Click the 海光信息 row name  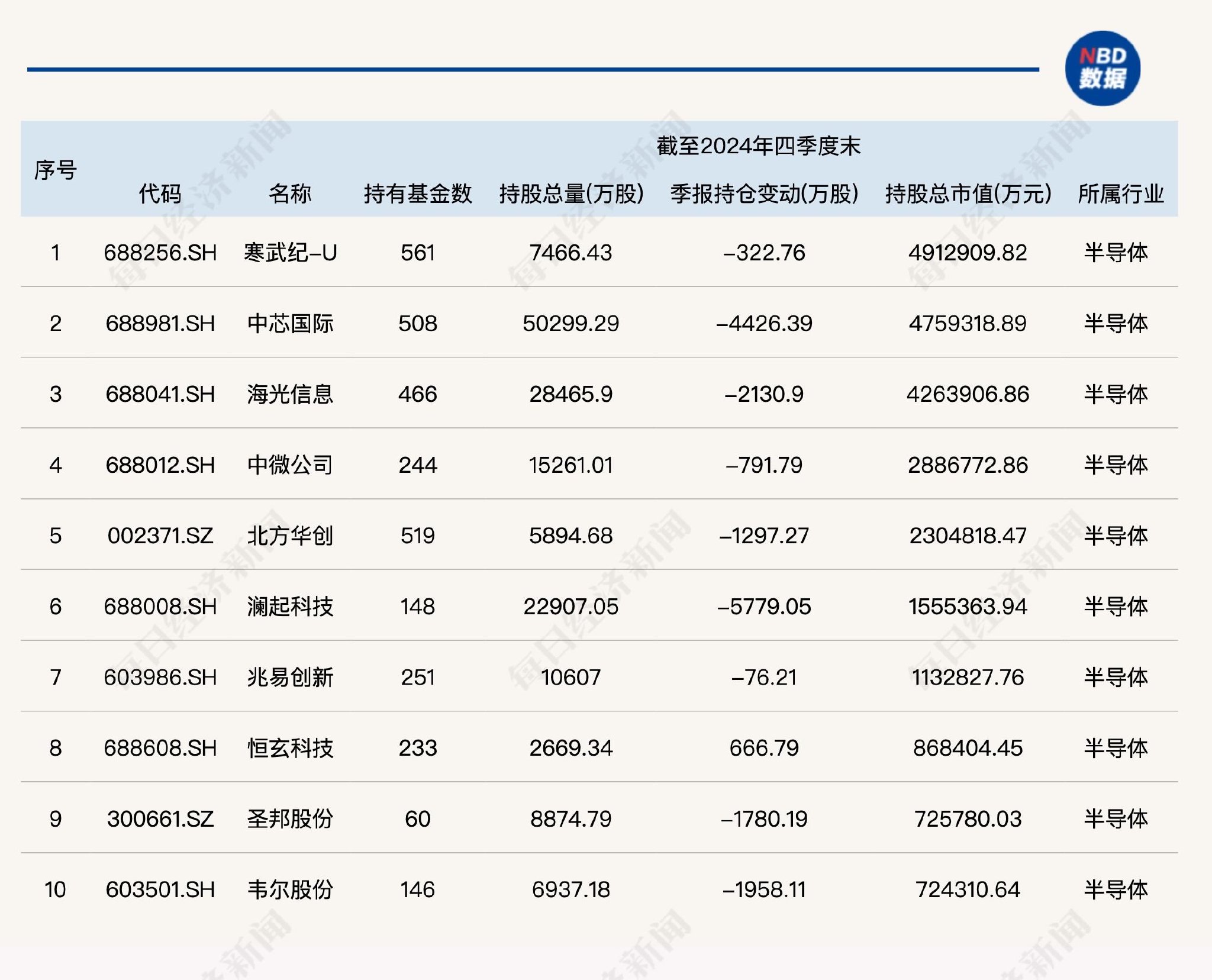coord(290,394)
